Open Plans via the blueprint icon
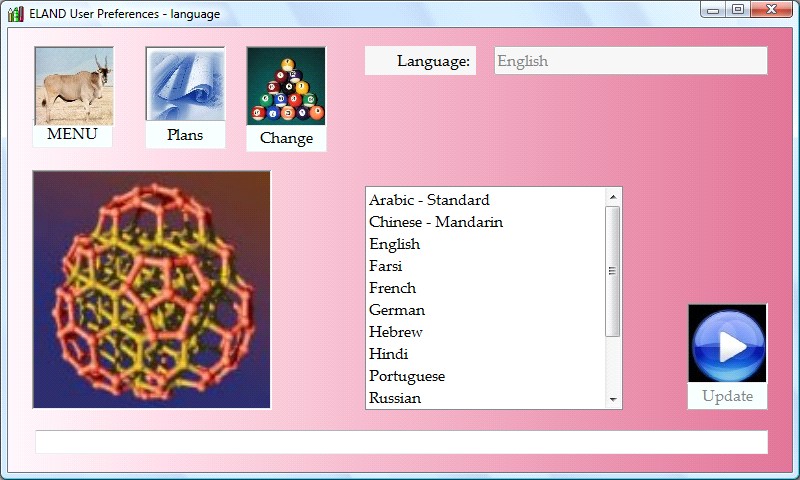The width and height of the screenshot is (800, 480). click(x=185, y=86)
